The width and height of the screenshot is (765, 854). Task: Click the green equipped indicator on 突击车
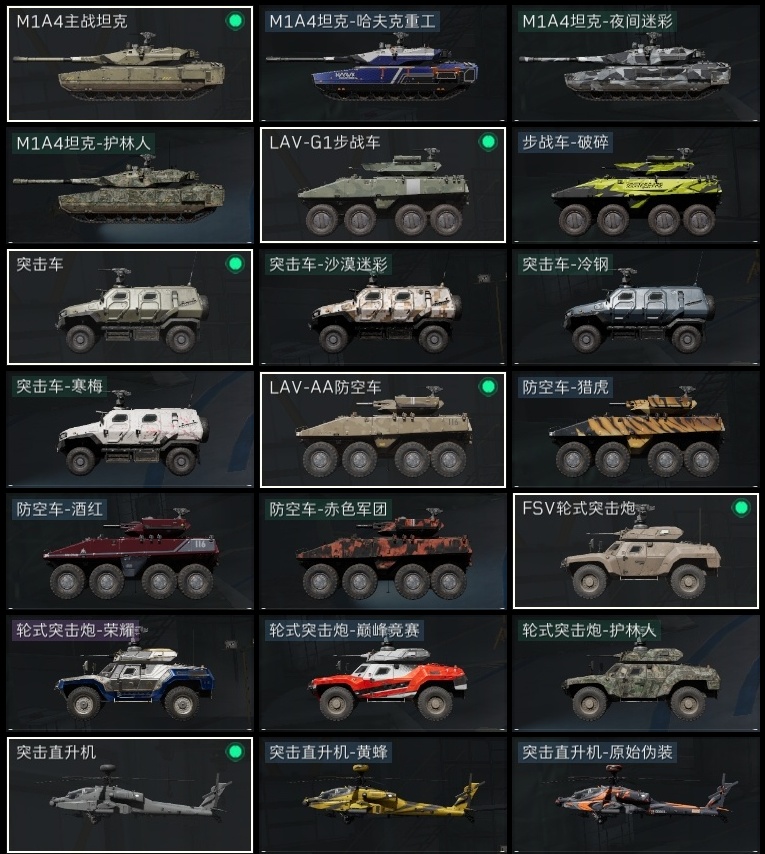235,264
